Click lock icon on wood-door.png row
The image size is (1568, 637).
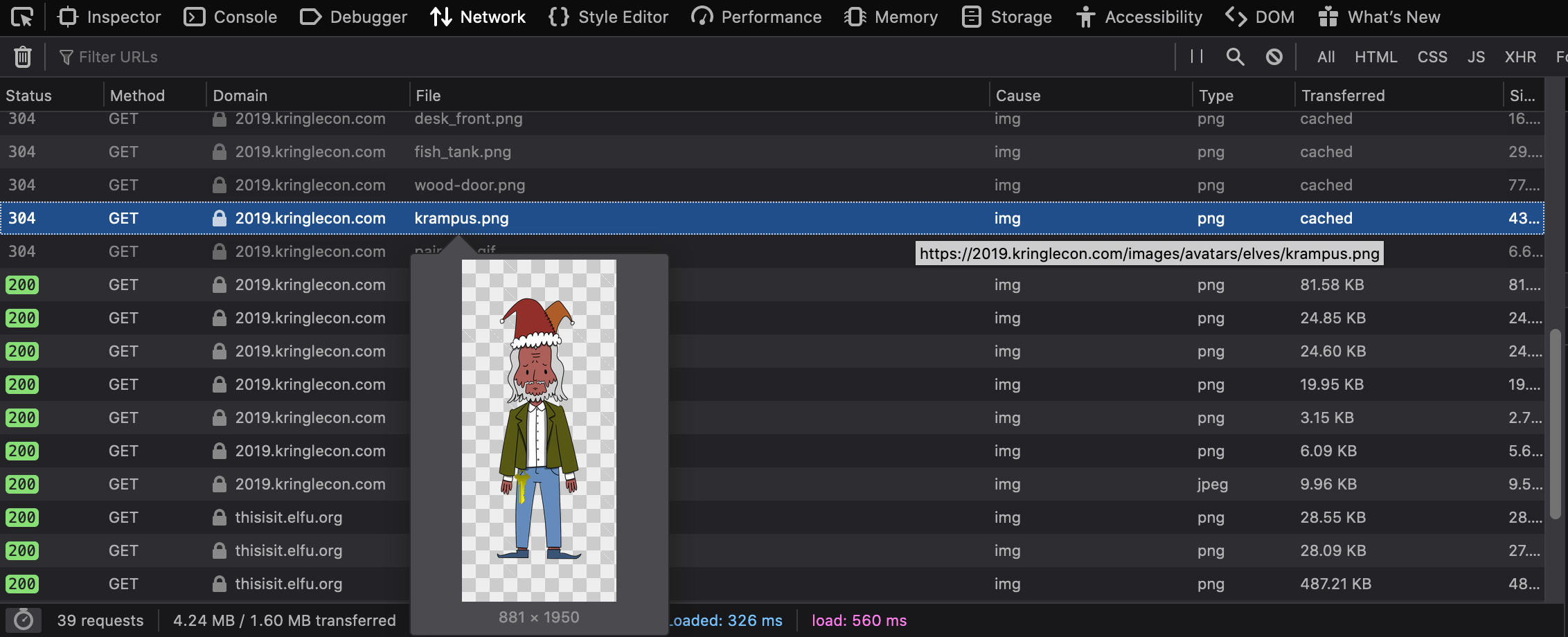(x=220, y=185)
